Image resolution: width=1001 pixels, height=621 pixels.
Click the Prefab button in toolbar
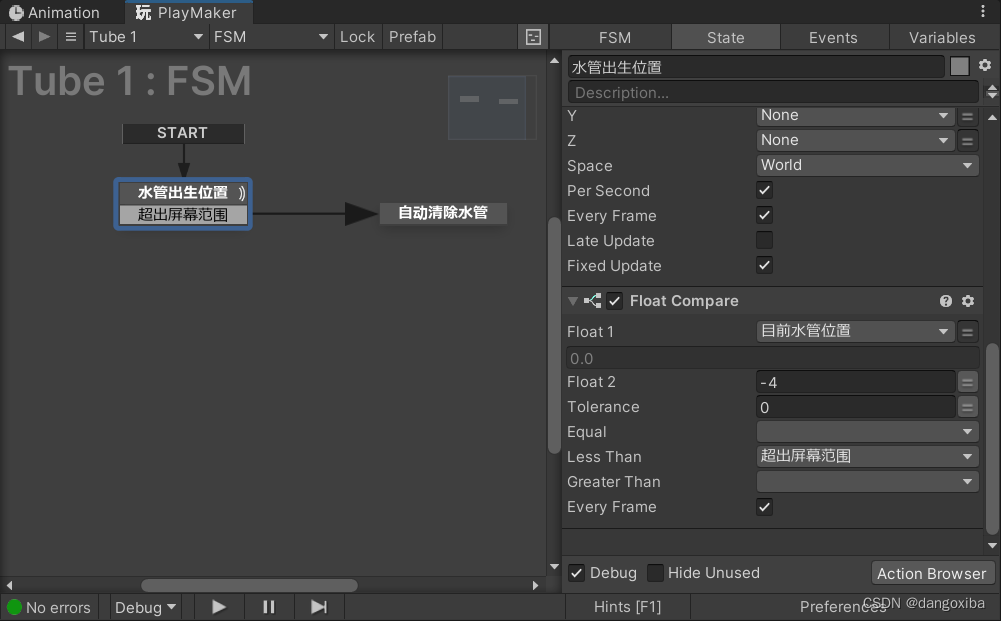[412, 37]
